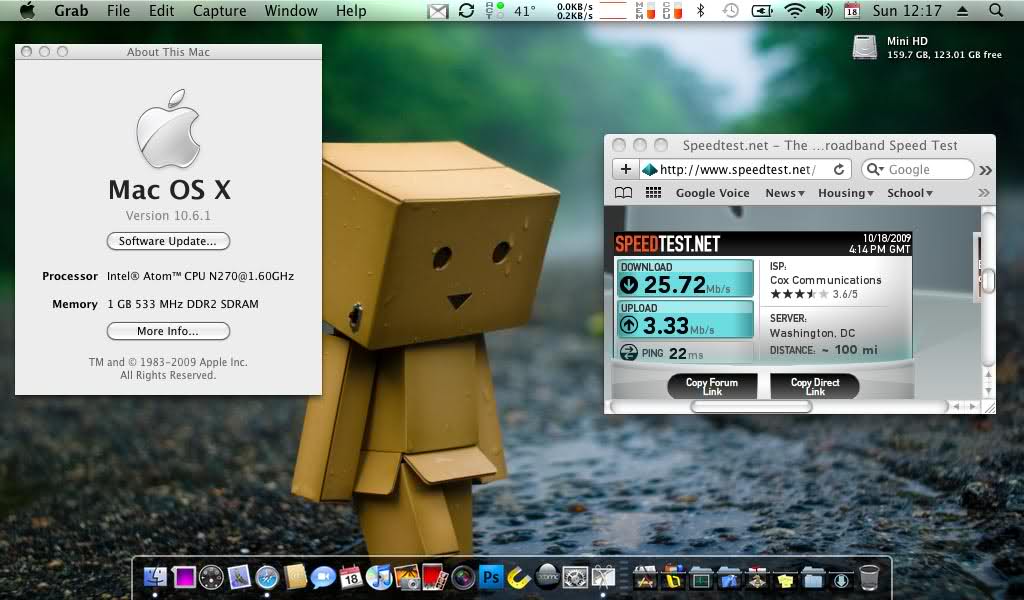Viewport: 1024px width, 600px height.
Task: Click the CPU usage meter in menu bar
Action: [673, 10]
